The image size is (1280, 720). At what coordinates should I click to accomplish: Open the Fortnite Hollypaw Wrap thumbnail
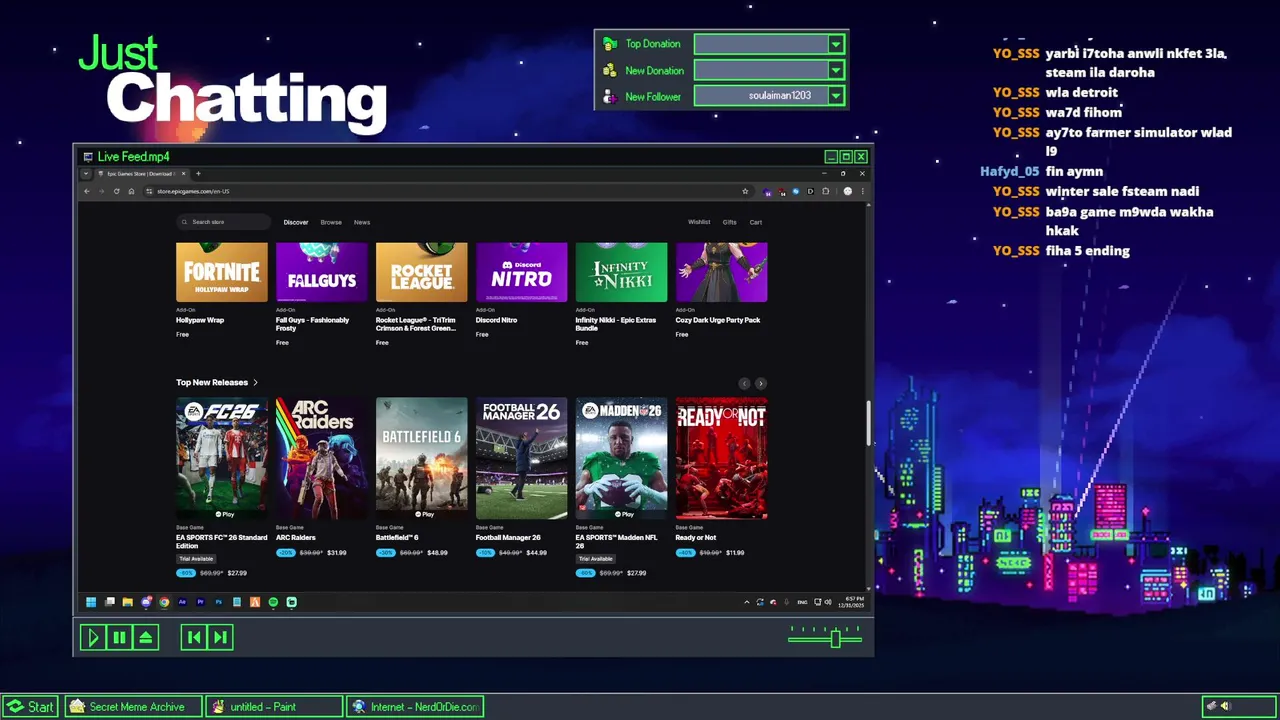click(222, 272)
